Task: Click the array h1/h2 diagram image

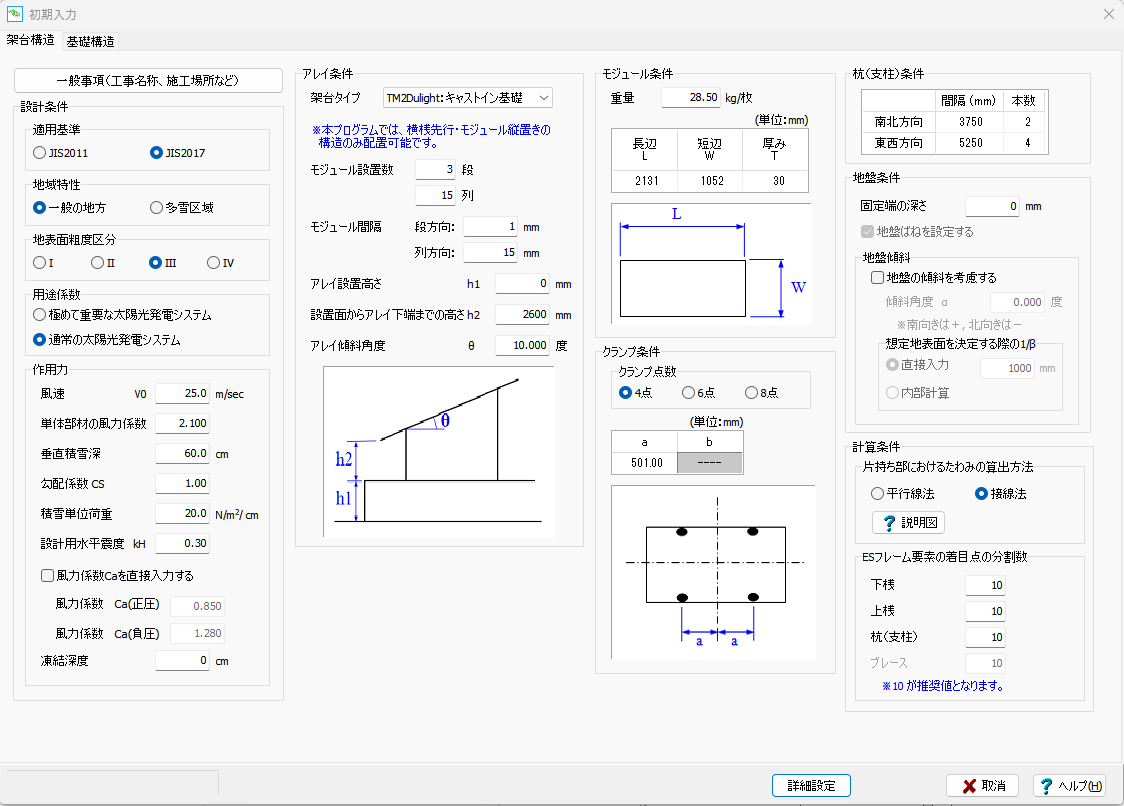Action: point(439,452)
